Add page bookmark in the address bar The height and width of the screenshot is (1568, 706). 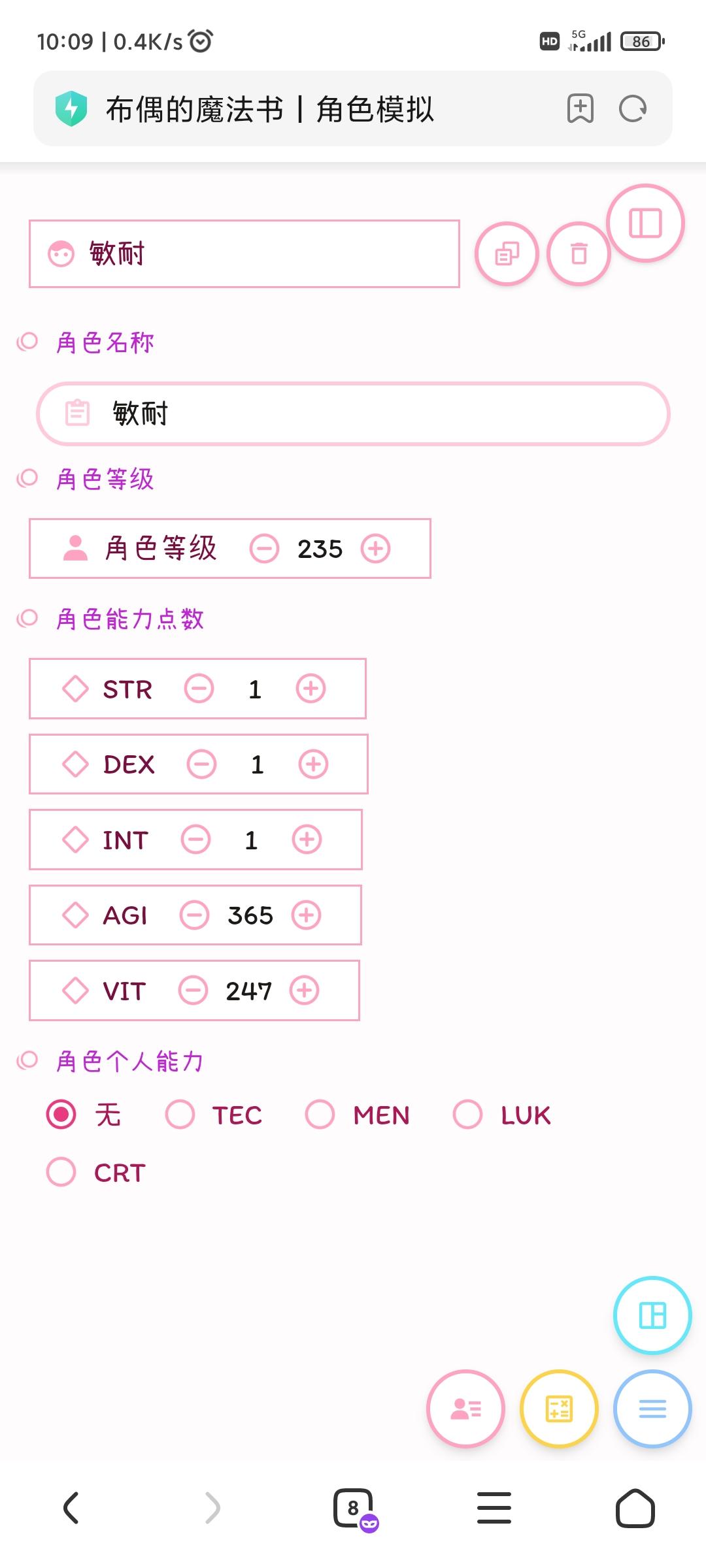point(580,108)
